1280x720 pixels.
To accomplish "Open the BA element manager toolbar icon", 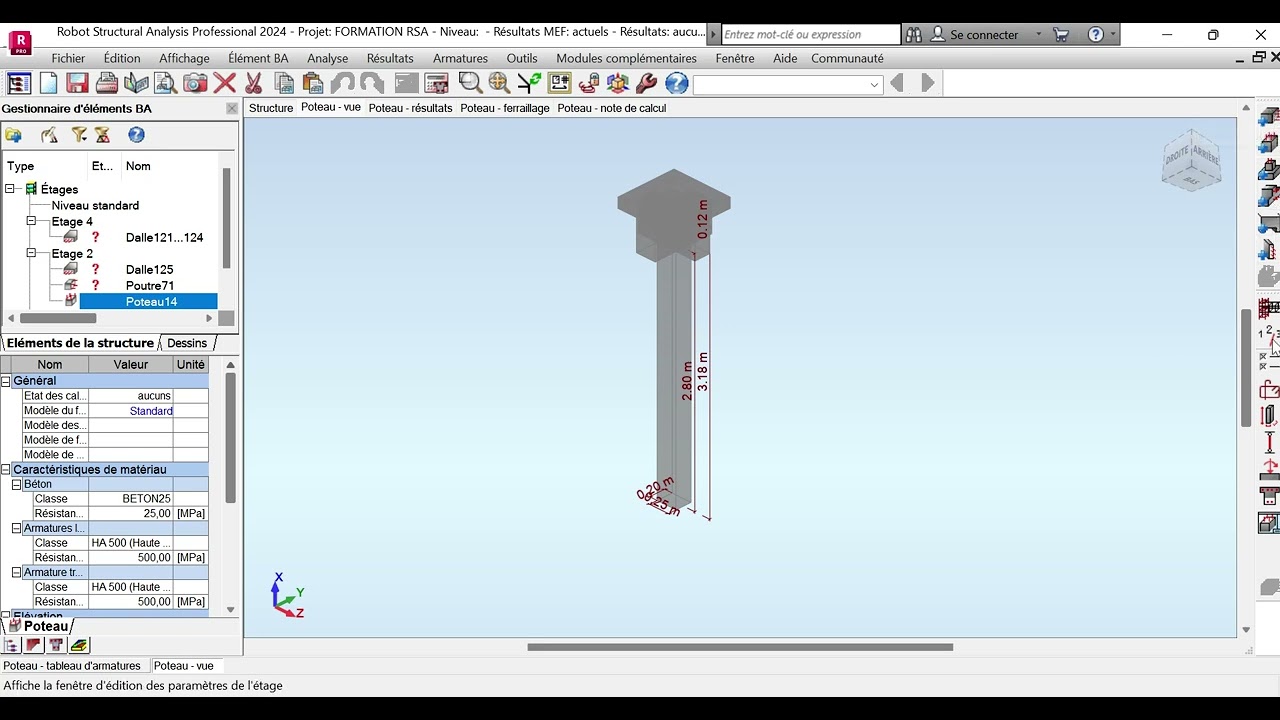I will coord(19,83).
